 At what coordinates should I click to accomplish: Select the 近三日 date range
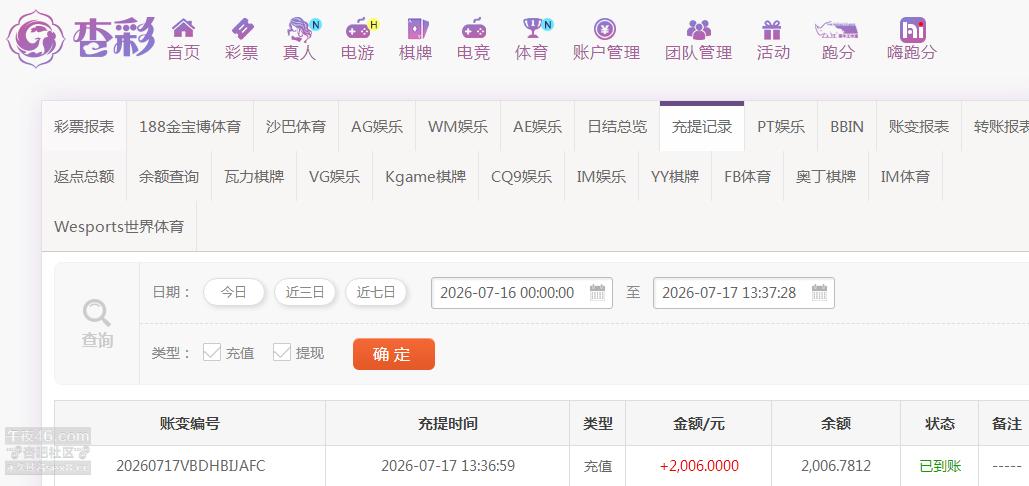[304, 293]
